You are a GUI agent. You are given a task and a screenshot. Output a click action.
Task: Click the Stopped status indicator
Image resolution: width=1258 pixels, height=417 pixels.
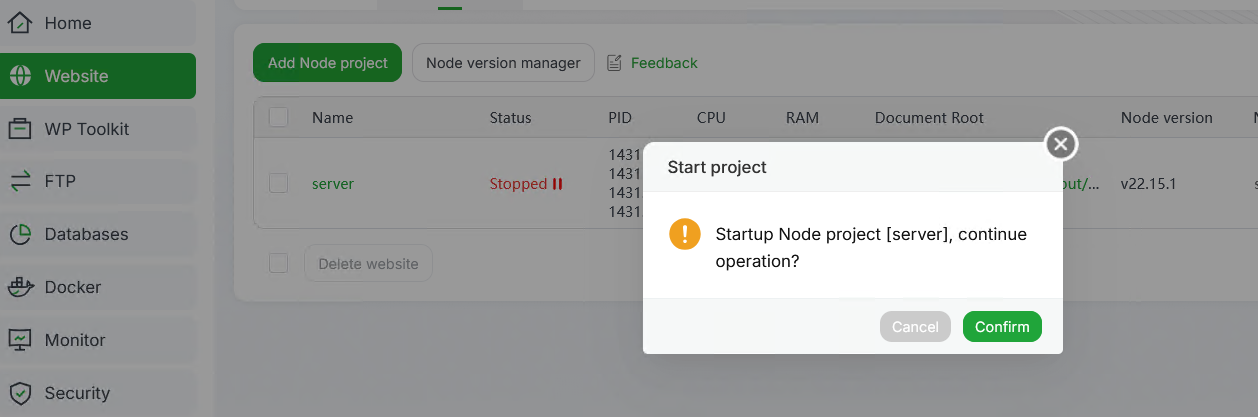(526, 184)
